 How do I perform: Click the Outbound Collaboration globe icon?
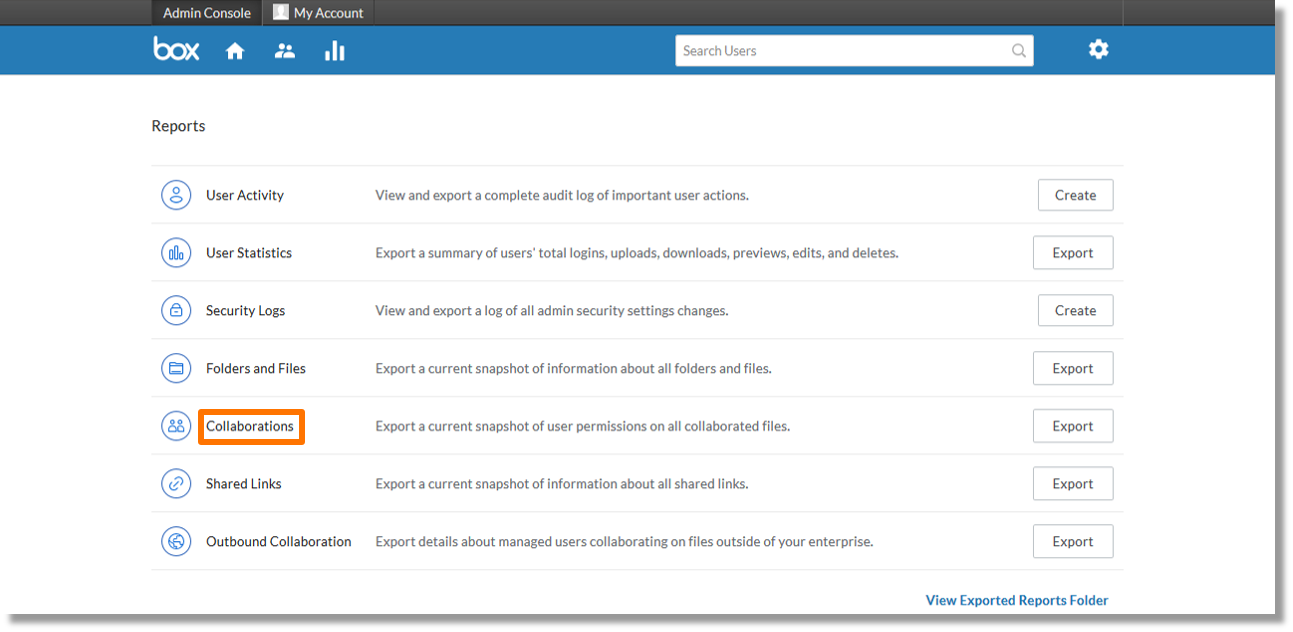pyautogui.click(x=176, y=542)
